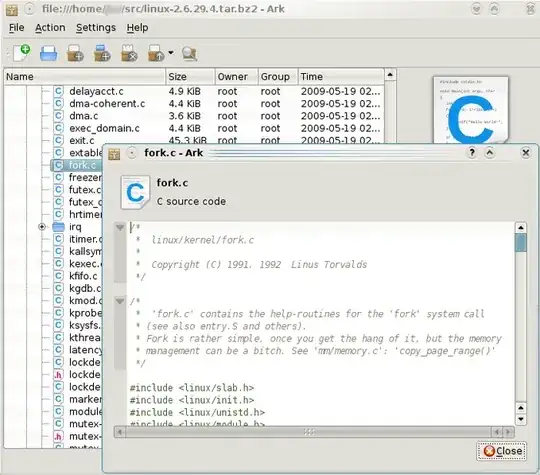The image size is (540, 475).
Task: Click the fork.c C source icon in dialog
Action: (135, 192)
